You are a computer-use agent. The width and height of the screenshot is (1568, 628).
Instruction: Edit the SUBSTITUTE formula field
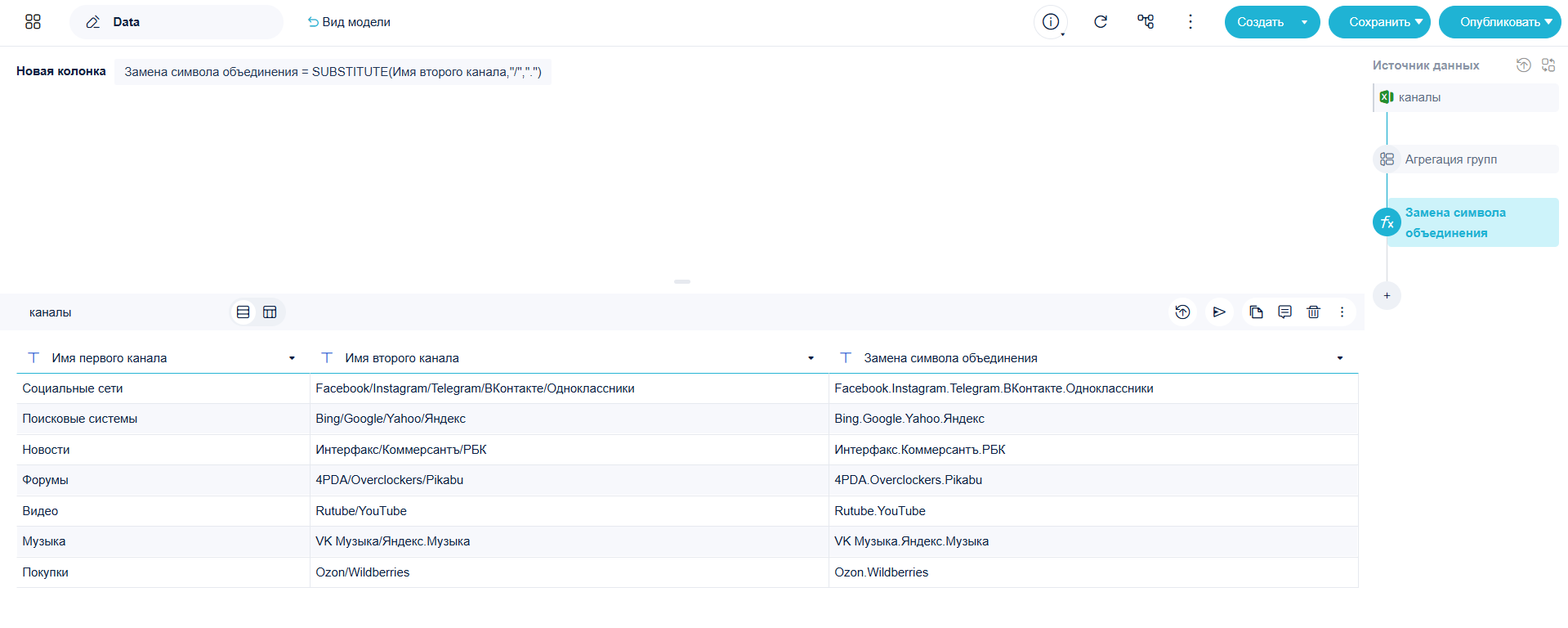pyautogui.click(x=333, y=72)
